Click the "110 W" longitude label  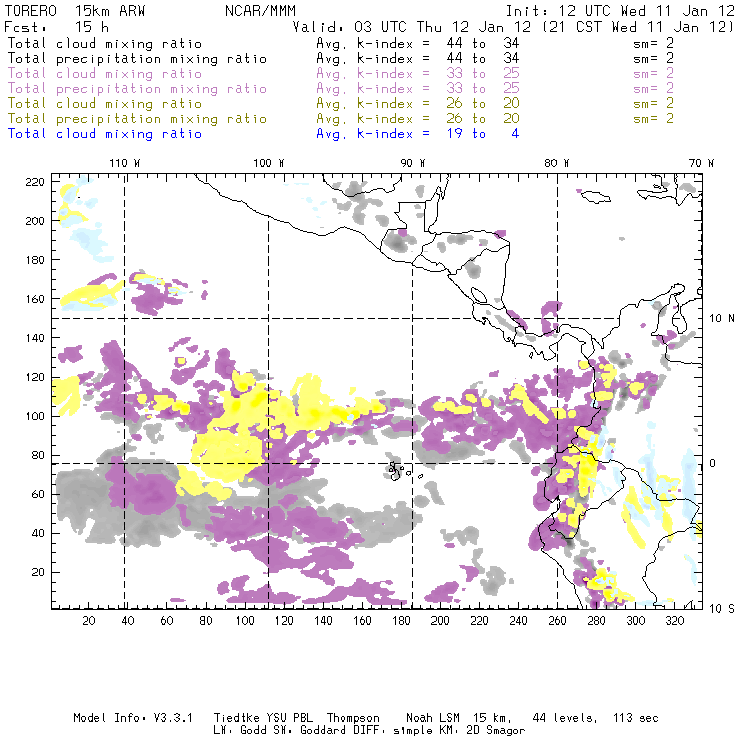tap(125, 163)
